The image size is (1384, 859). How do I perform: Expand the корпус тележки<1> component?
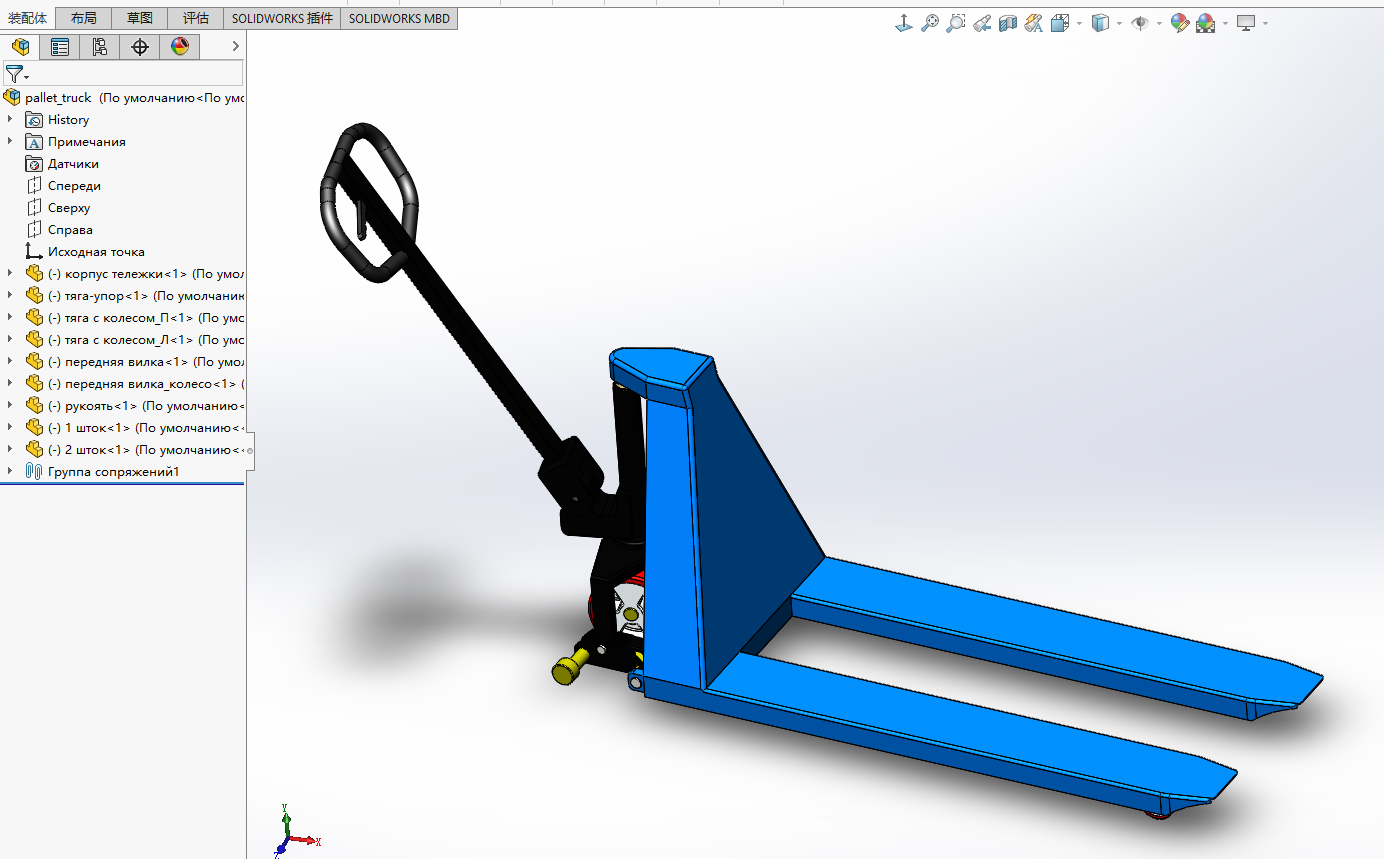(x=10, y=273)
